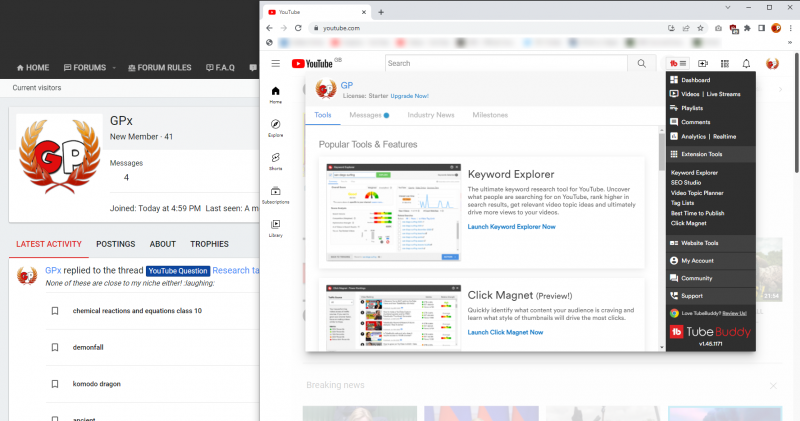Expand the Website Tools section
This screenshot has height=421, width=800.
point(710,243)
